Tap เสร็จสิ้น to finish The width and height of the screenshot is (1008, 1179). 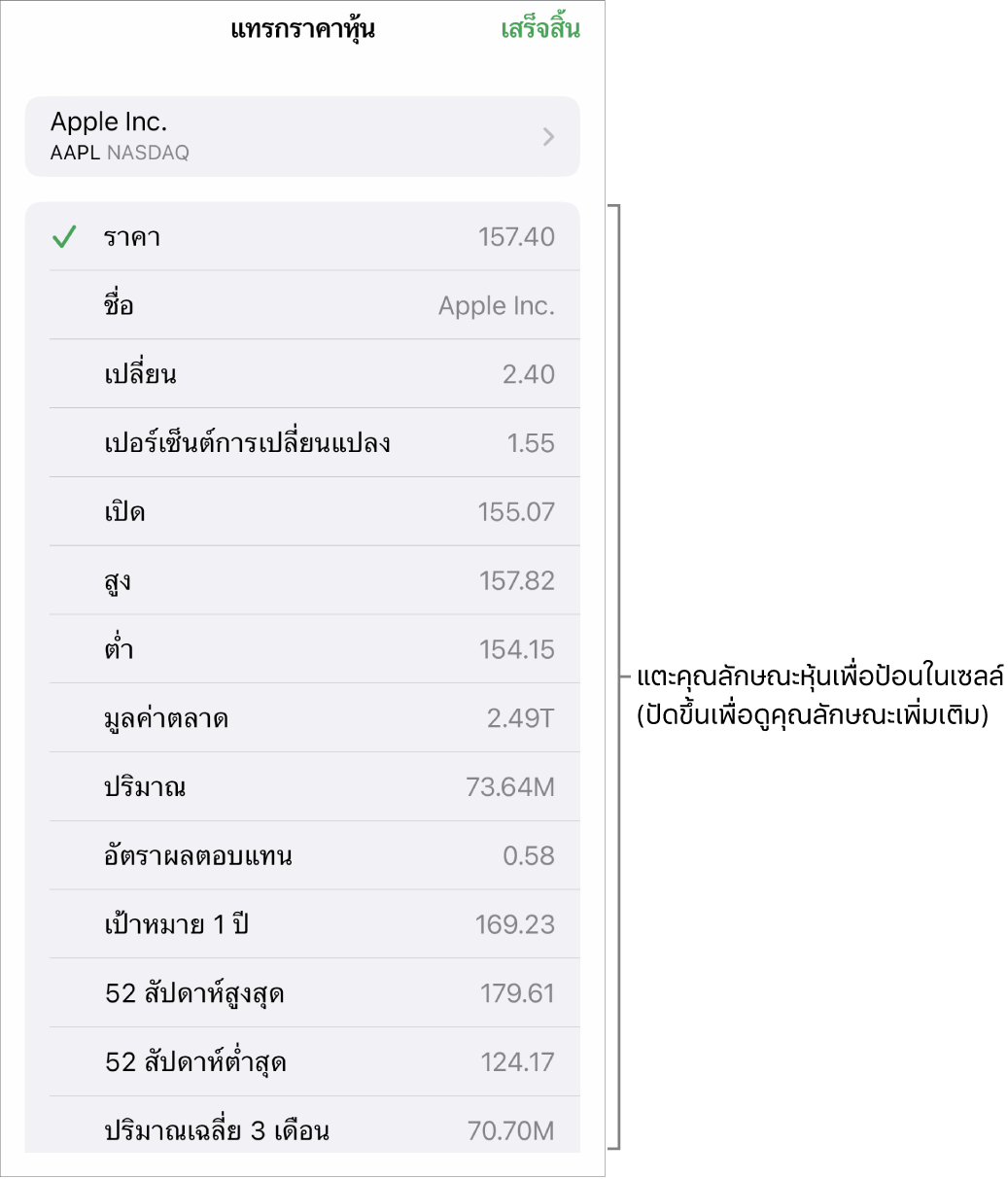540,29
